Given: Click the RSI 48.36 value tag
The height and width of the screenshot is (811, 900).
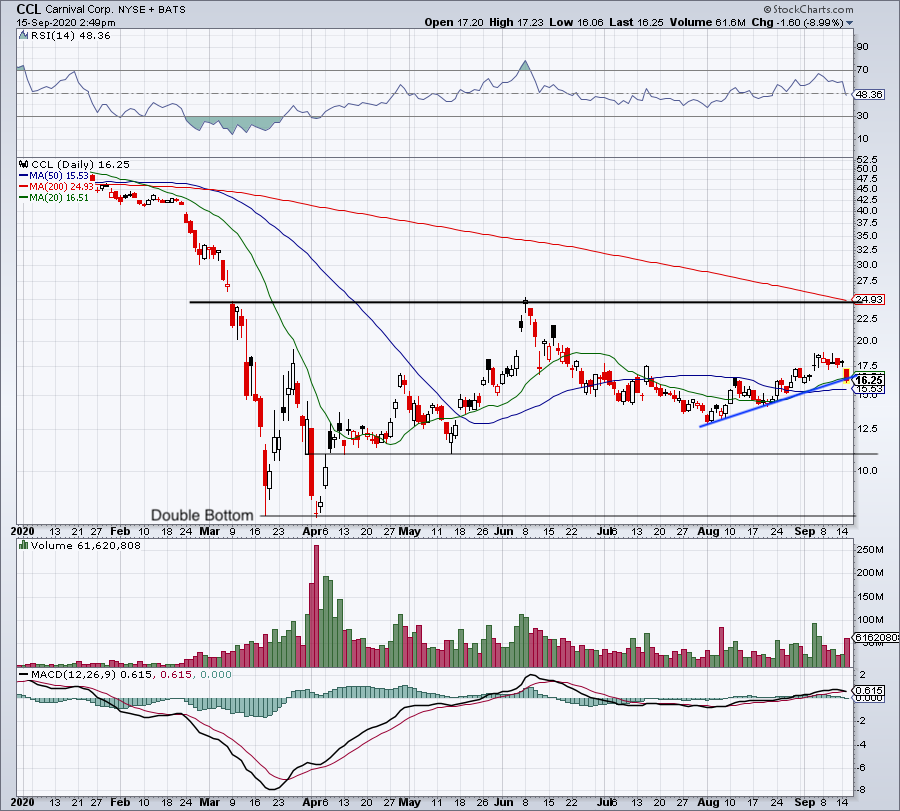Looking at the screenshot, I should click(868, 94).
